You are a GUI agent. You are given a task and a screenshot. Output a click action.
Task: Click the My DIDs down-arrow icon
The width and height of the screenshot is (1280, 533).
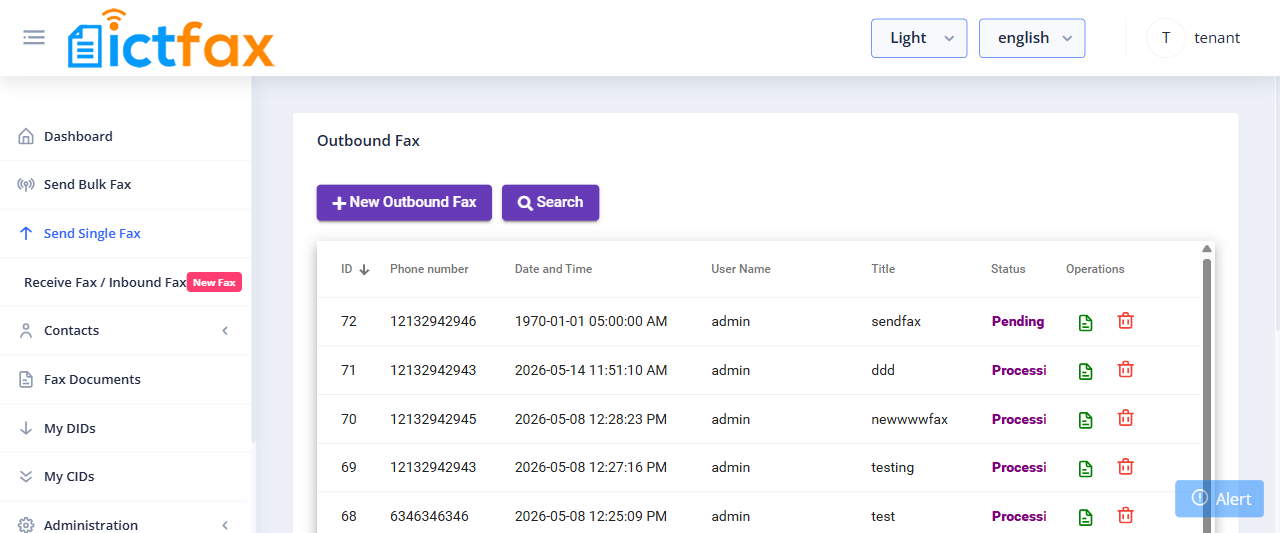26,428
